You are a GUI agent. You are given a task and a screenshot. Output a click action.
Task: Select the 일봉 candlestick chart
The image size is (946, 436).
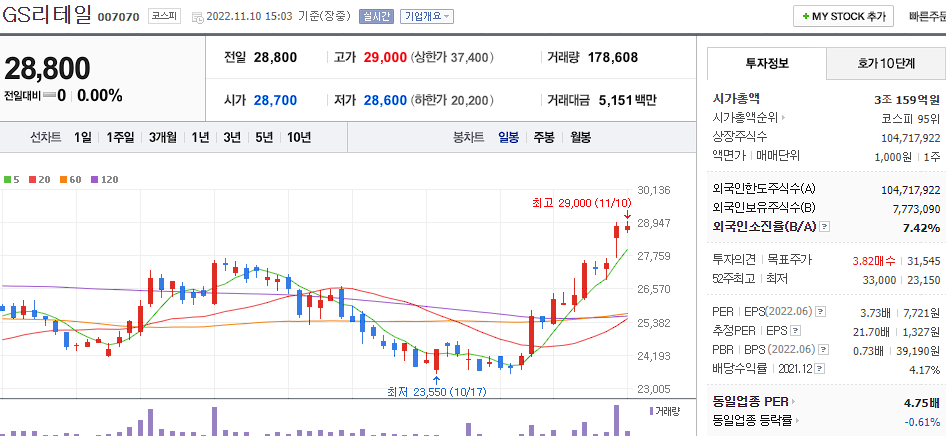pos(508,137)
